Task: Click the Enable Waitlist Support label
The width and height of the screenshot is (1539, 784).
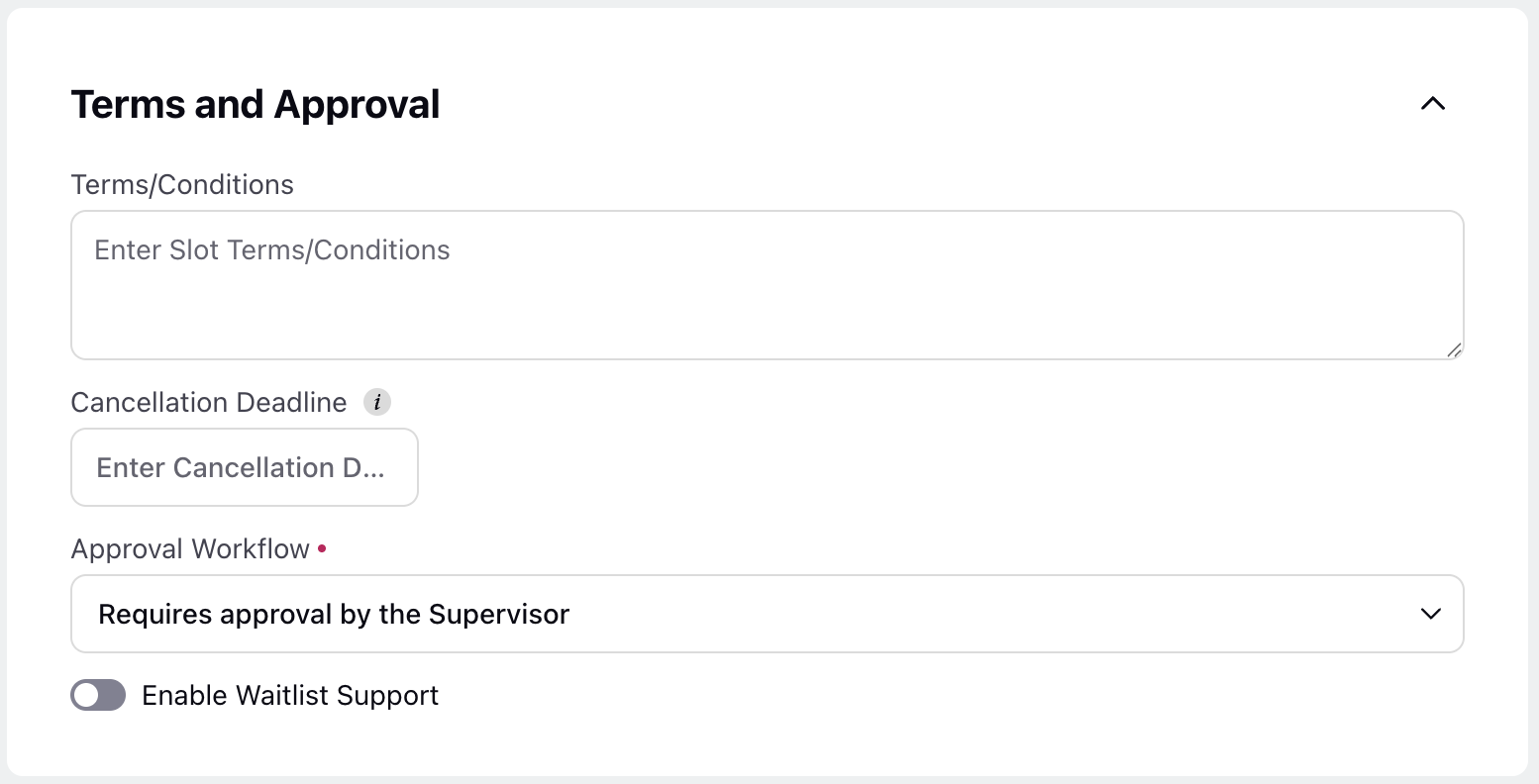Action: click(x=290, y=696)
